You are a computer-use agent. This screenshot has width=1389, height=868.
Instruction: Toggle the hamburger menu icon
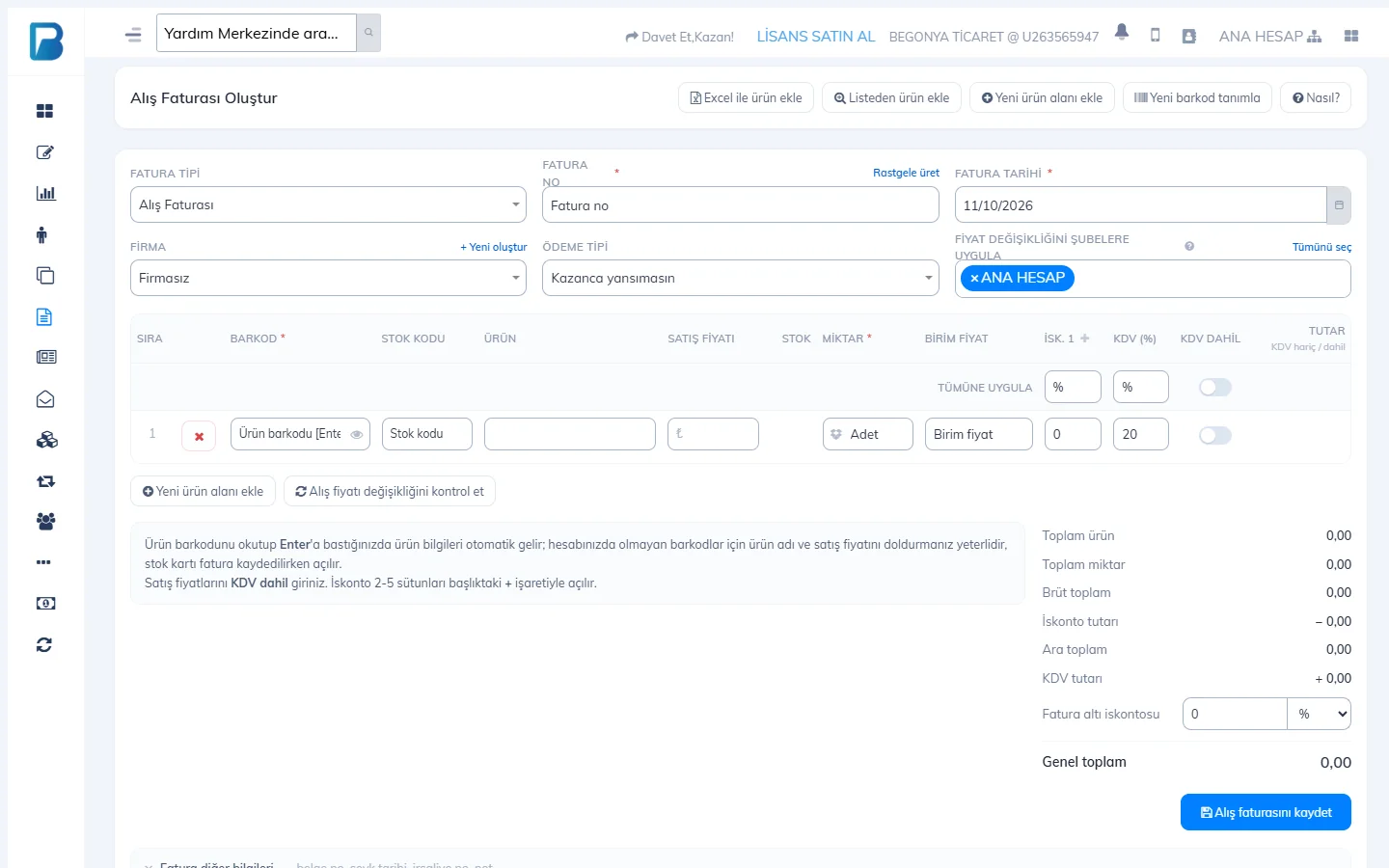coord(133,35)
